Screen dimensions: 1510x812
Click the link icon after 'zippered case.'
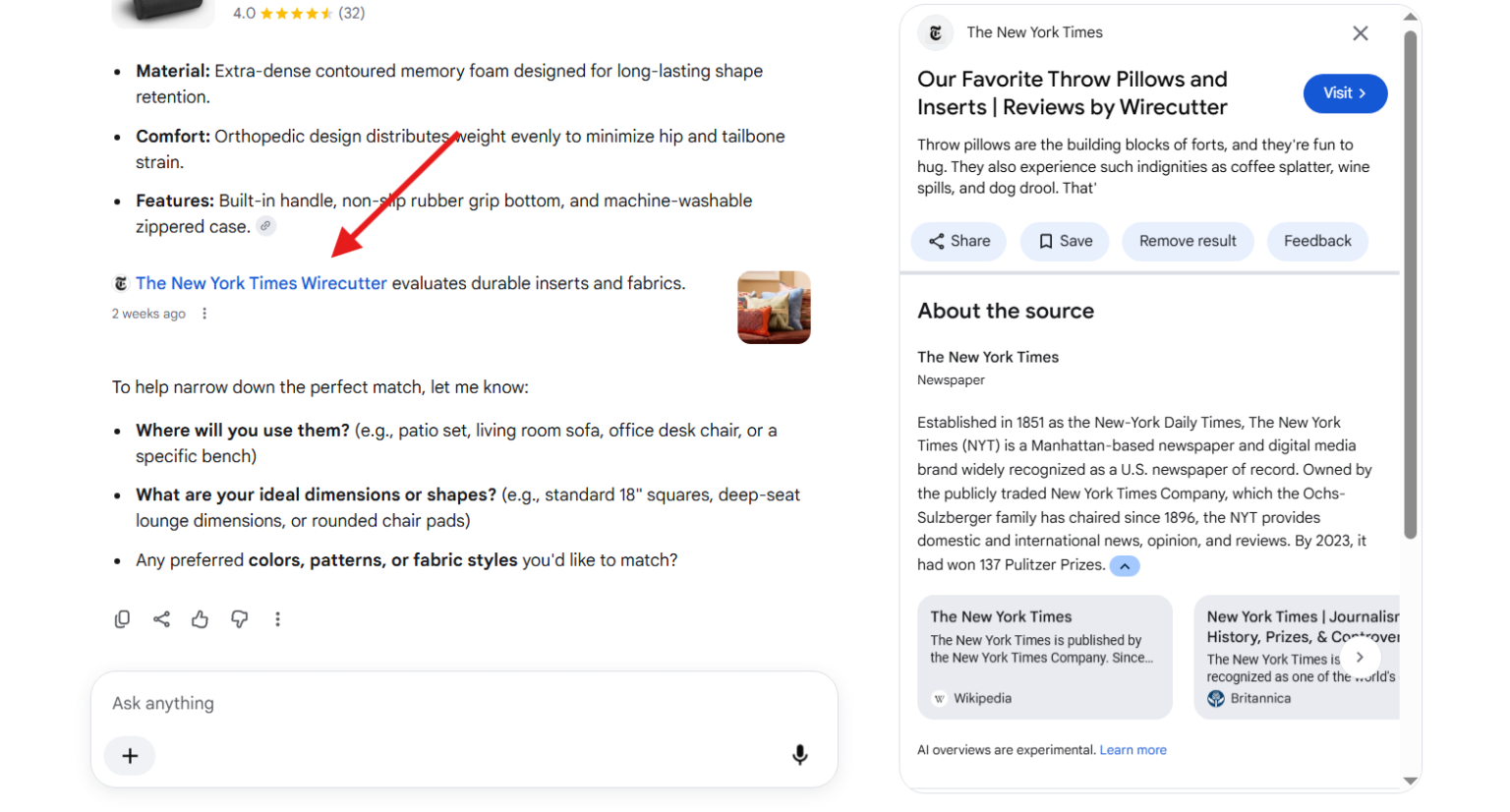pyautogui.click(x=265, y=226)
